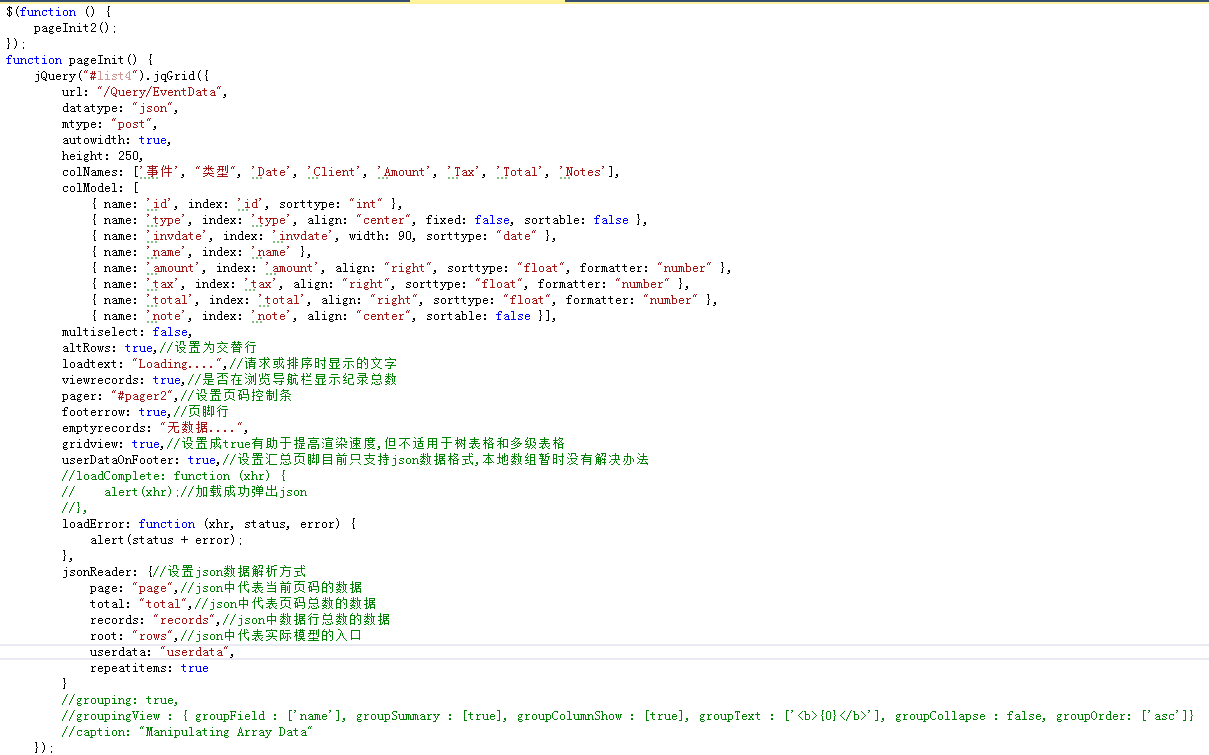The width and height of the screenshot is (1209, 755).
Task: Click the "viewrecords: true" setting
Action: point(121,380)
